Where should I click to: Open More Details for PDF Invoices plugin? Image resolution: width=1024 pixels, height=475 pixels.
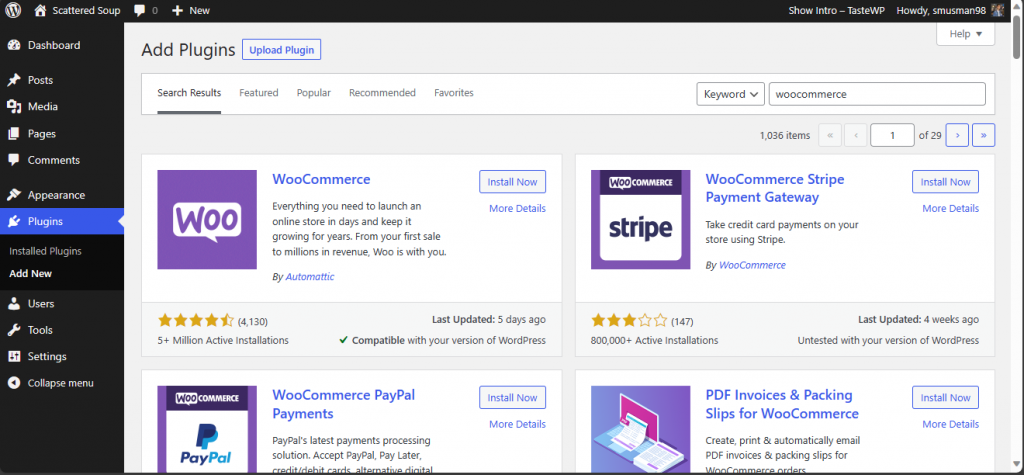coord(950,424)
